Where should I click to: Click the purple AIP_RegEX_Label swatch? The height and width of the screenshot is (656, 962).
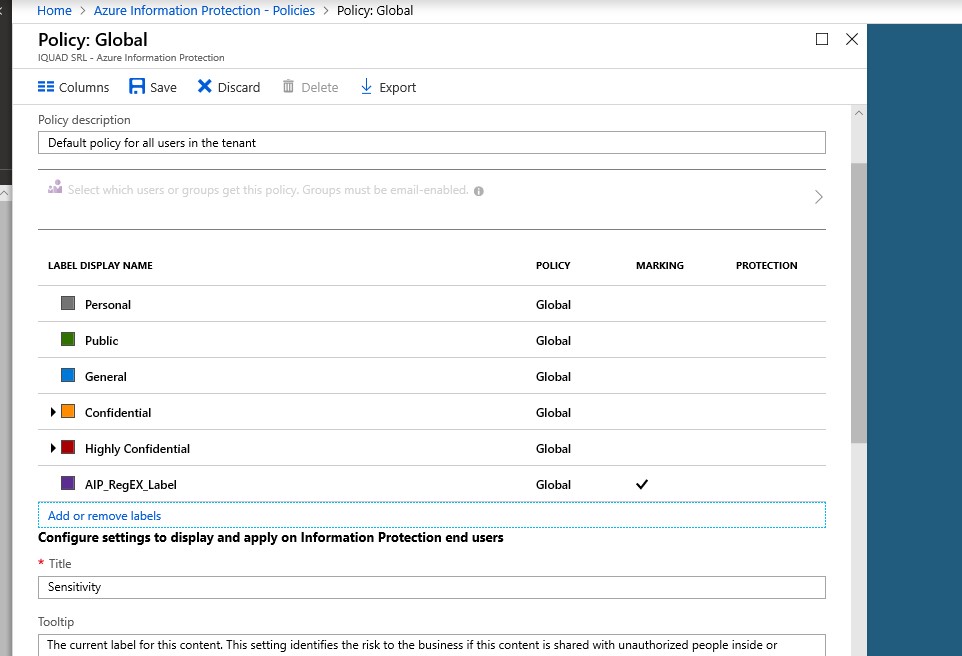tap(68, 483)
